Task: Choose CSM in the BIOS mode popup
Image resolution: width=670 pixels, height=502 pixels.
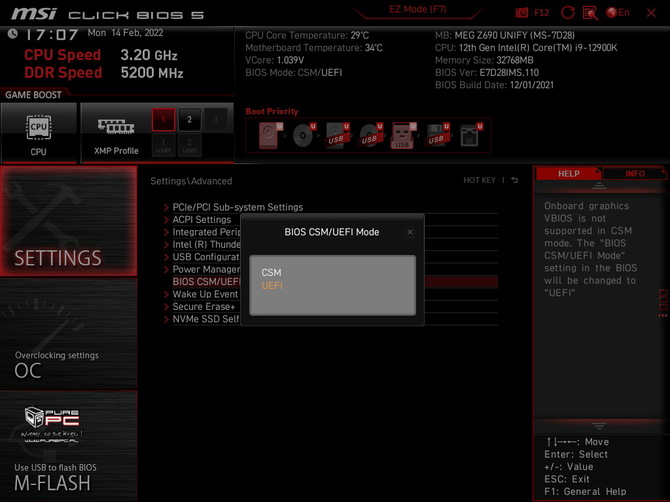Action: point(271,272)
